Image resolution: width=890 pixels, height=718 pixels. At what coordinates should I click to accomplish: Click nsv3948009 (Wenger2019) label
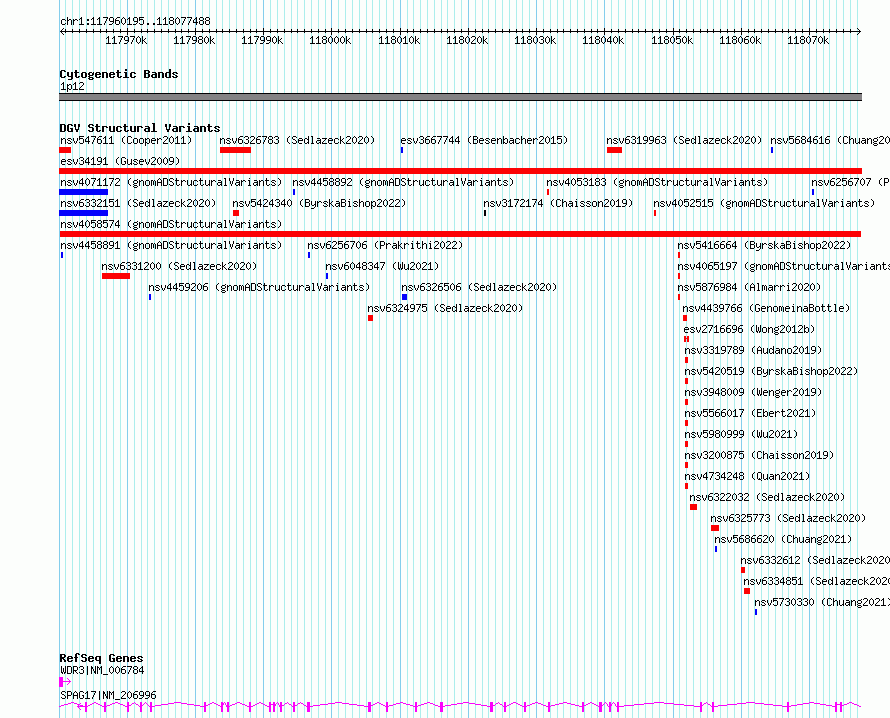[753, 392]
